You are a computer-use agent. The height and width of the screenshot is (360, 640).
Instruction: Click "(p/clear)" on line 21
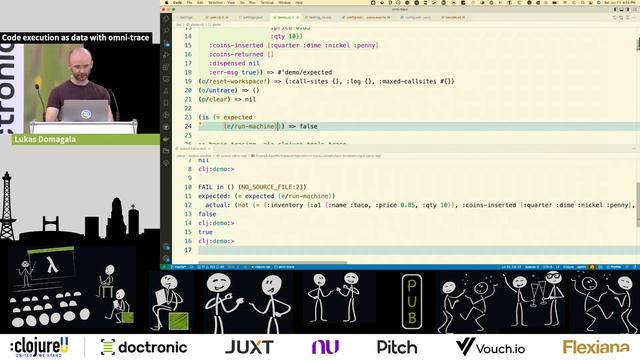[x=215, y=99]
